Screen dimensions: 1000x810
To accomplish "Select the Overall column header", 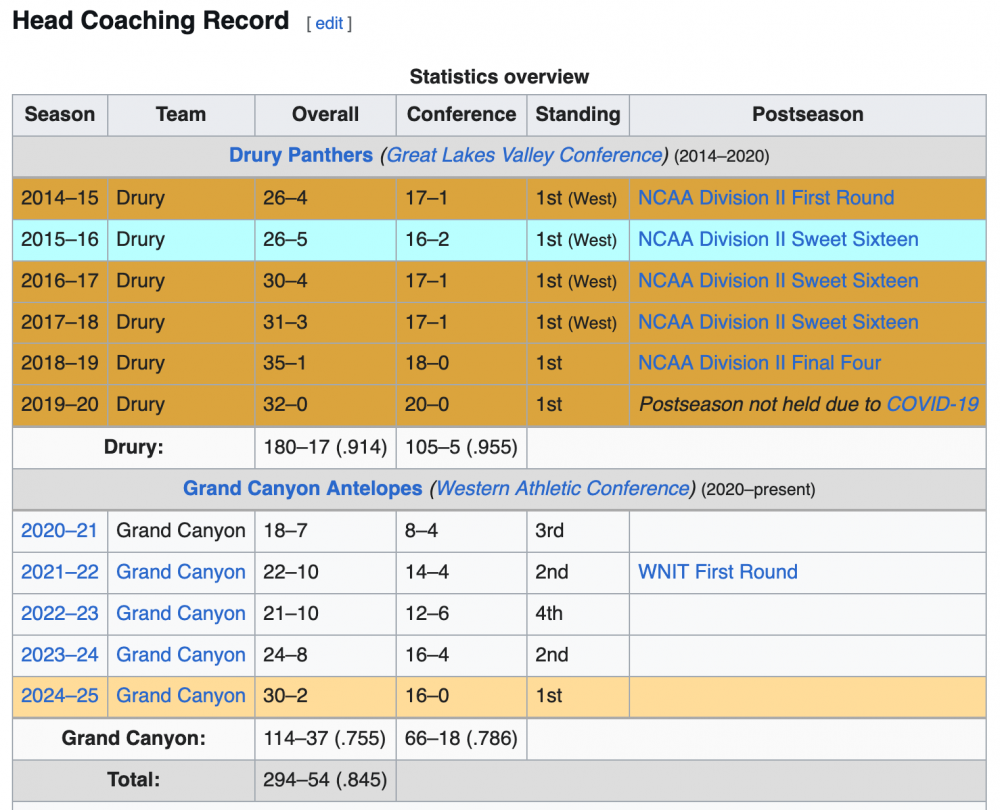I will [325, 114].
